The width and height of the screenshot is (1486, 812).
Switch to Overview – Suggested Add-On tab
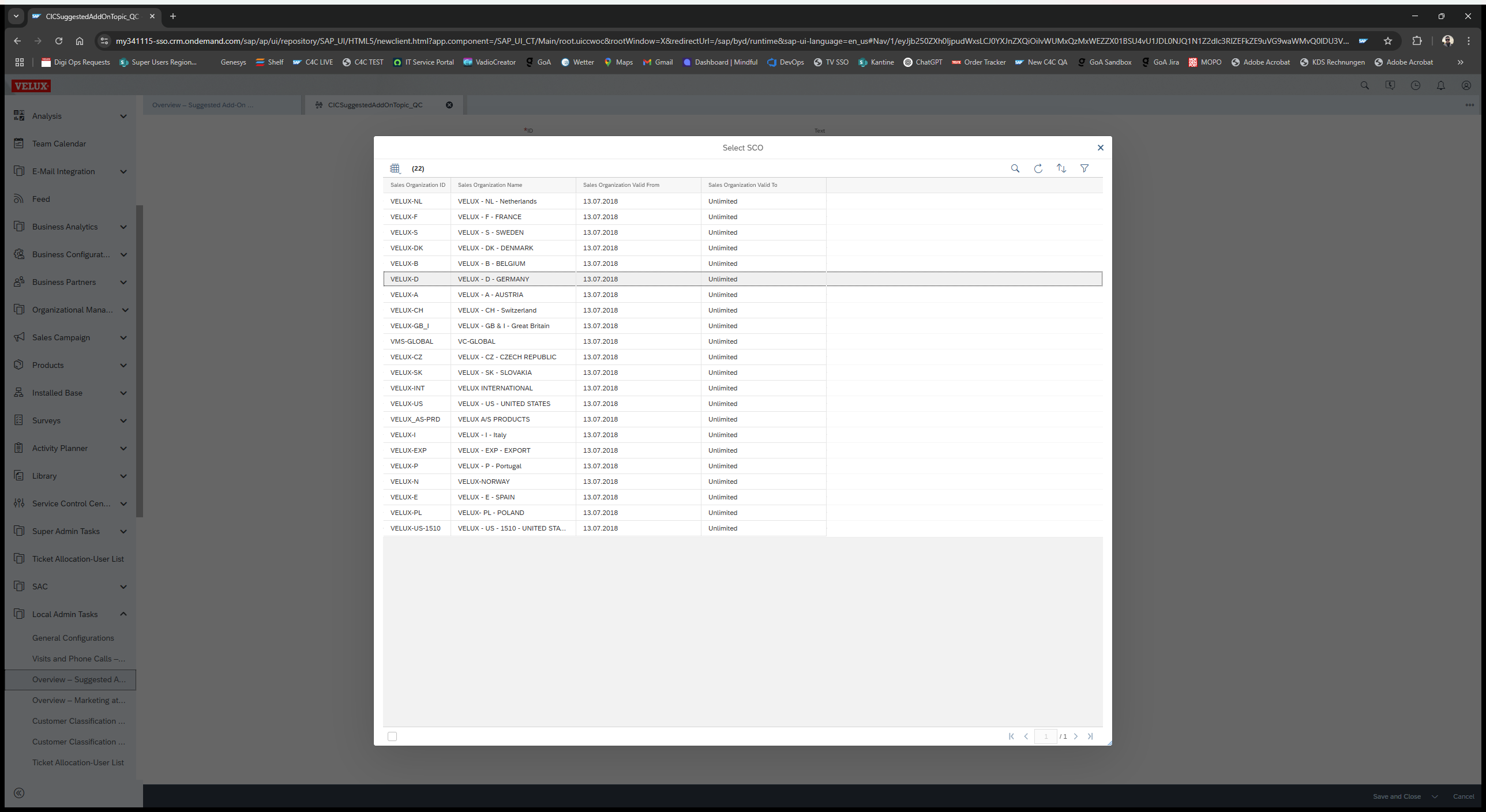pos(222,105)
